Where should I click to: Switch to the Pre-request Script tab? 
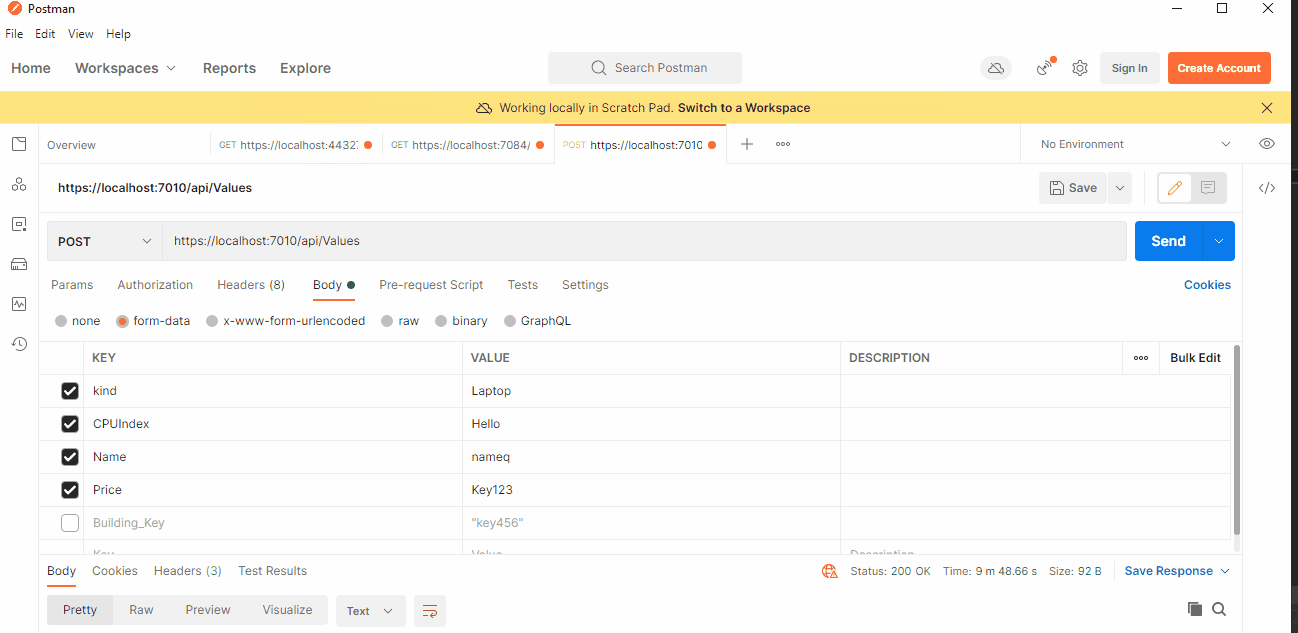click(x=431, y=285)
